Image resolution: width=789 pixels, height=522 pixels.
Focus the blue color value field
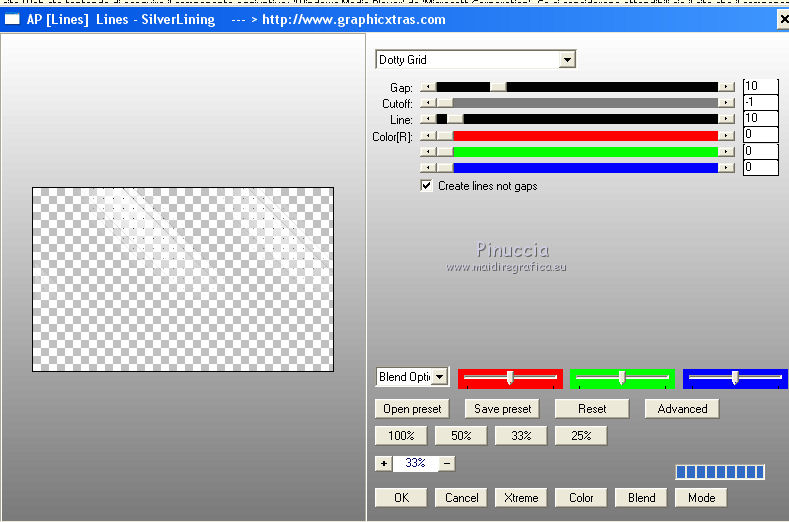point(761,167)
